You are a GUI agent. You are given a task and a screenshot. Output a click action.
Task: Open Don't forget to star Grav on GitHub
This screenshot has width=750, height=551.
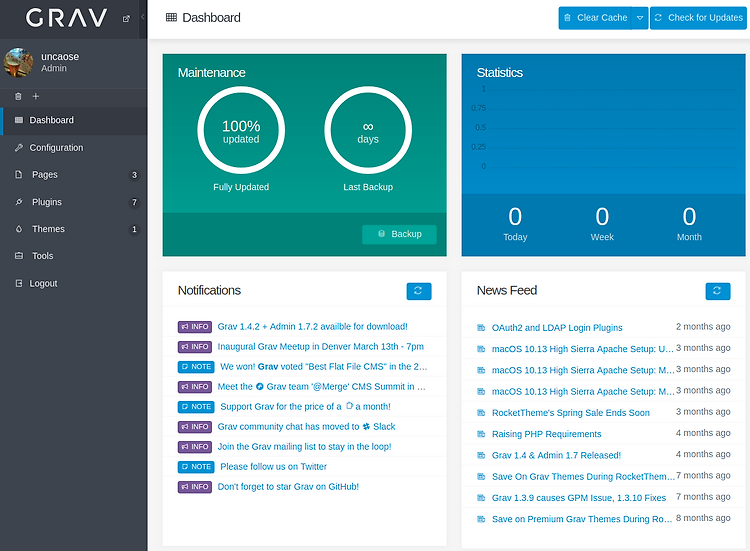tap(288, 487)
